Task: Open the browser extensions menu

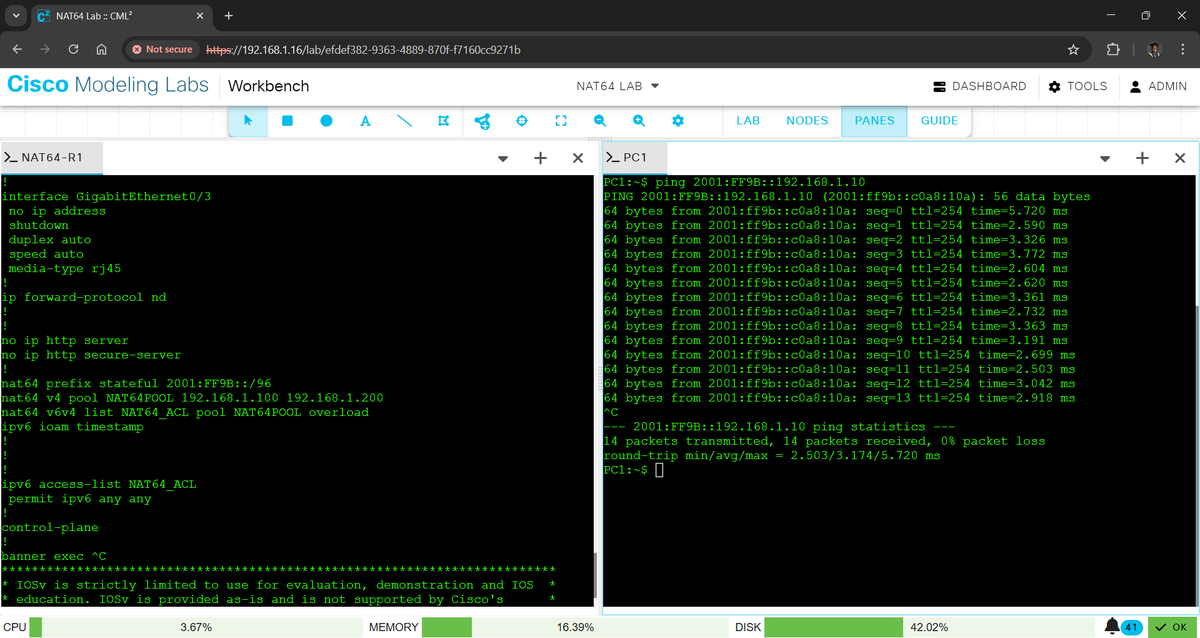Action: 1113,49
